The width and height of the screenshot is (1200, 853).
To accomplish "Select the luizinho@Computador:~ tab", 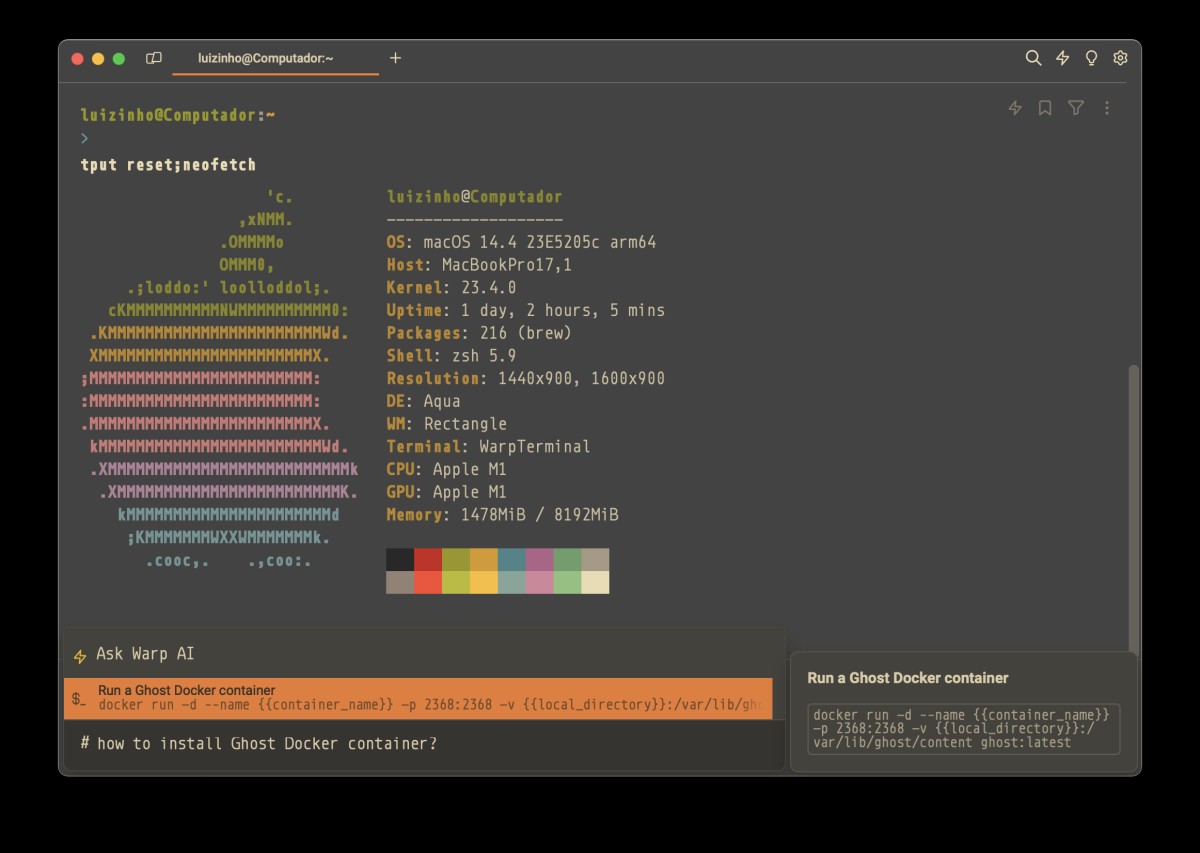I will coord(266,58).
